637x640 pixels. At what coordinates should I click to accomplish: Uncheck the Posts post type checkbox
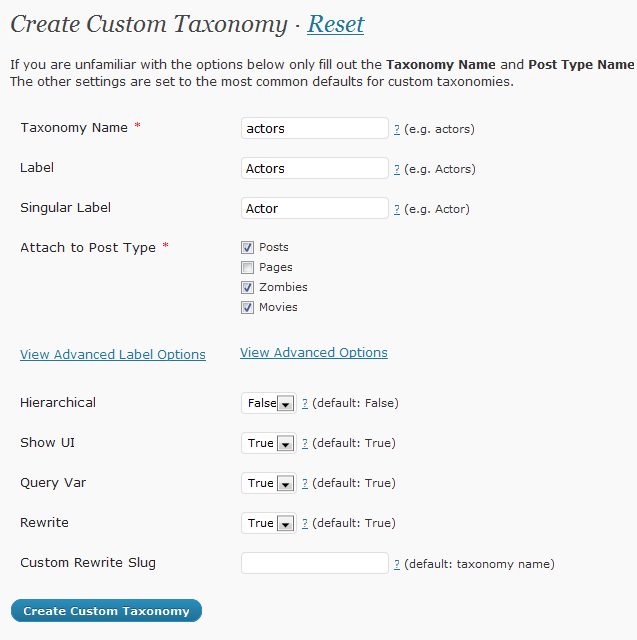coord(247,247)
